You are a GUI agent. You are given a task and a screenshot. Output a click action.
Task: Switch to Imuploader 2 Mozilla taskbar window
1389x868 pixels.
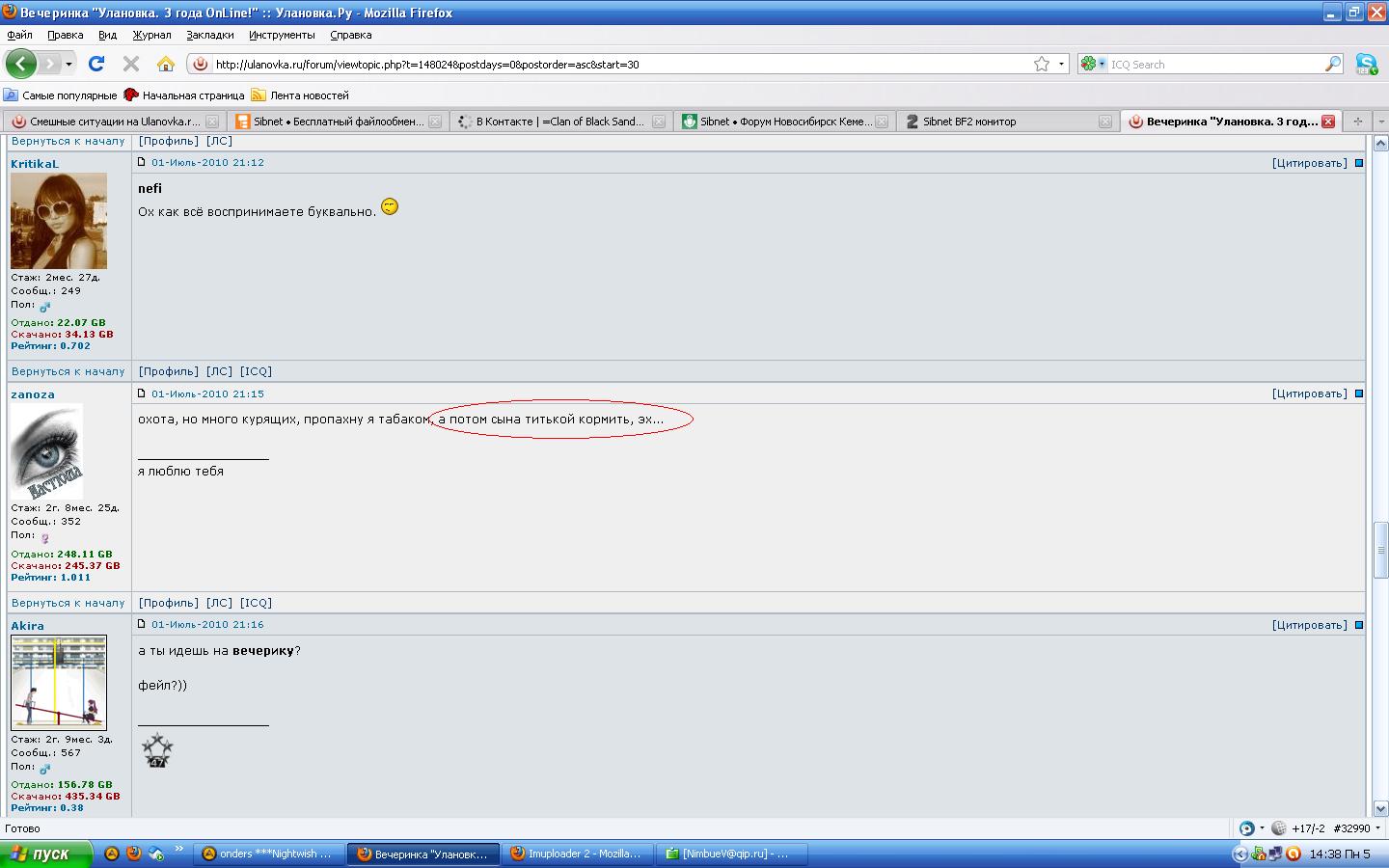pos(578,854)
